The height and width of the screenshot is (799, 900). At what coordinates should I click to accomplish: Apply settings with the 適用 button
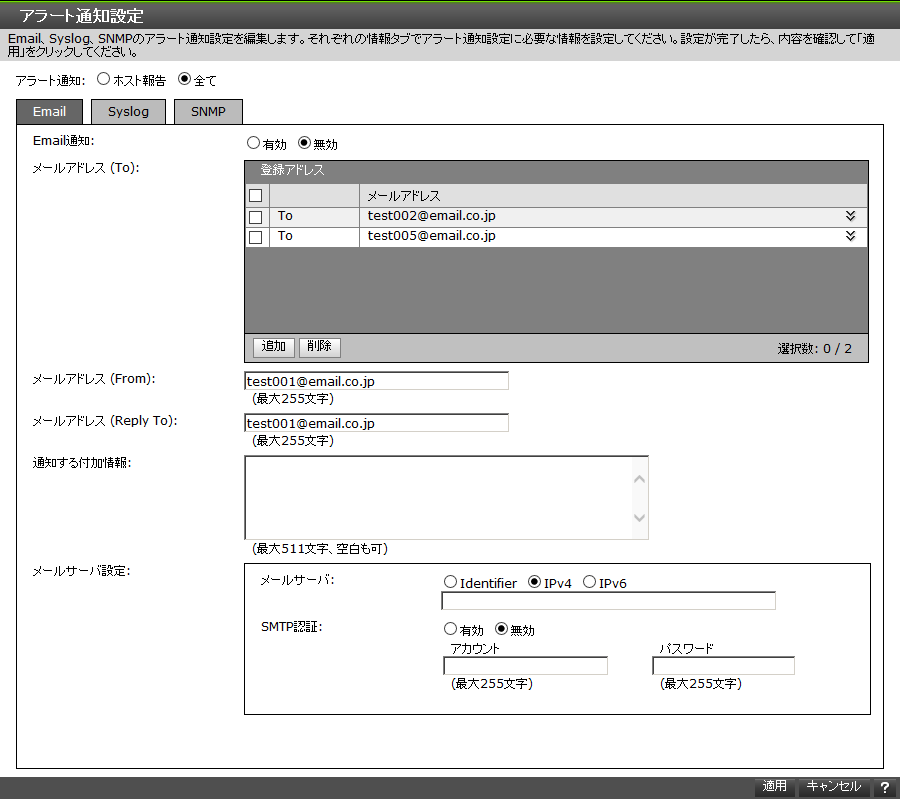(774, 787)
